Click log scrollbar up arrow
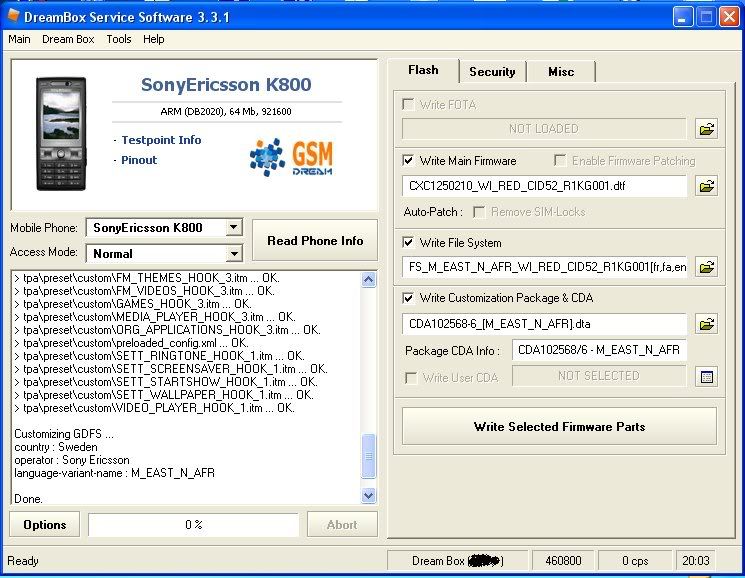 (x=368, y=280)
